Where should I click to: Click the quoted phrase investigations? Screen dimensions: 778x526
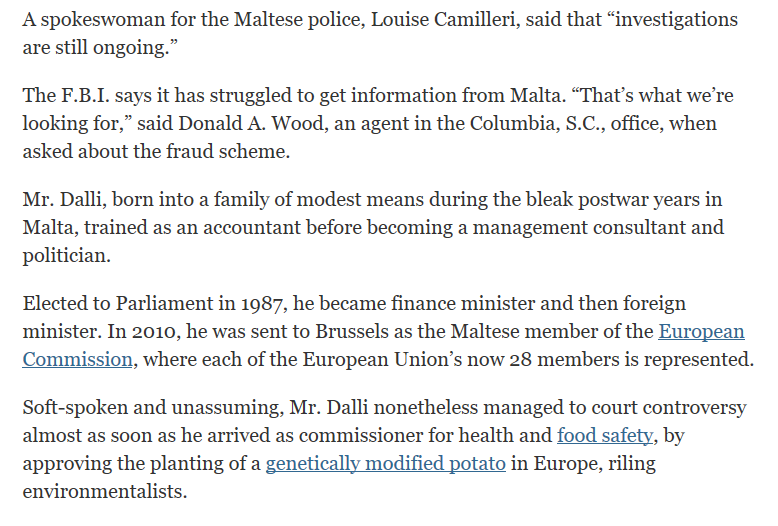click(677, 20)
